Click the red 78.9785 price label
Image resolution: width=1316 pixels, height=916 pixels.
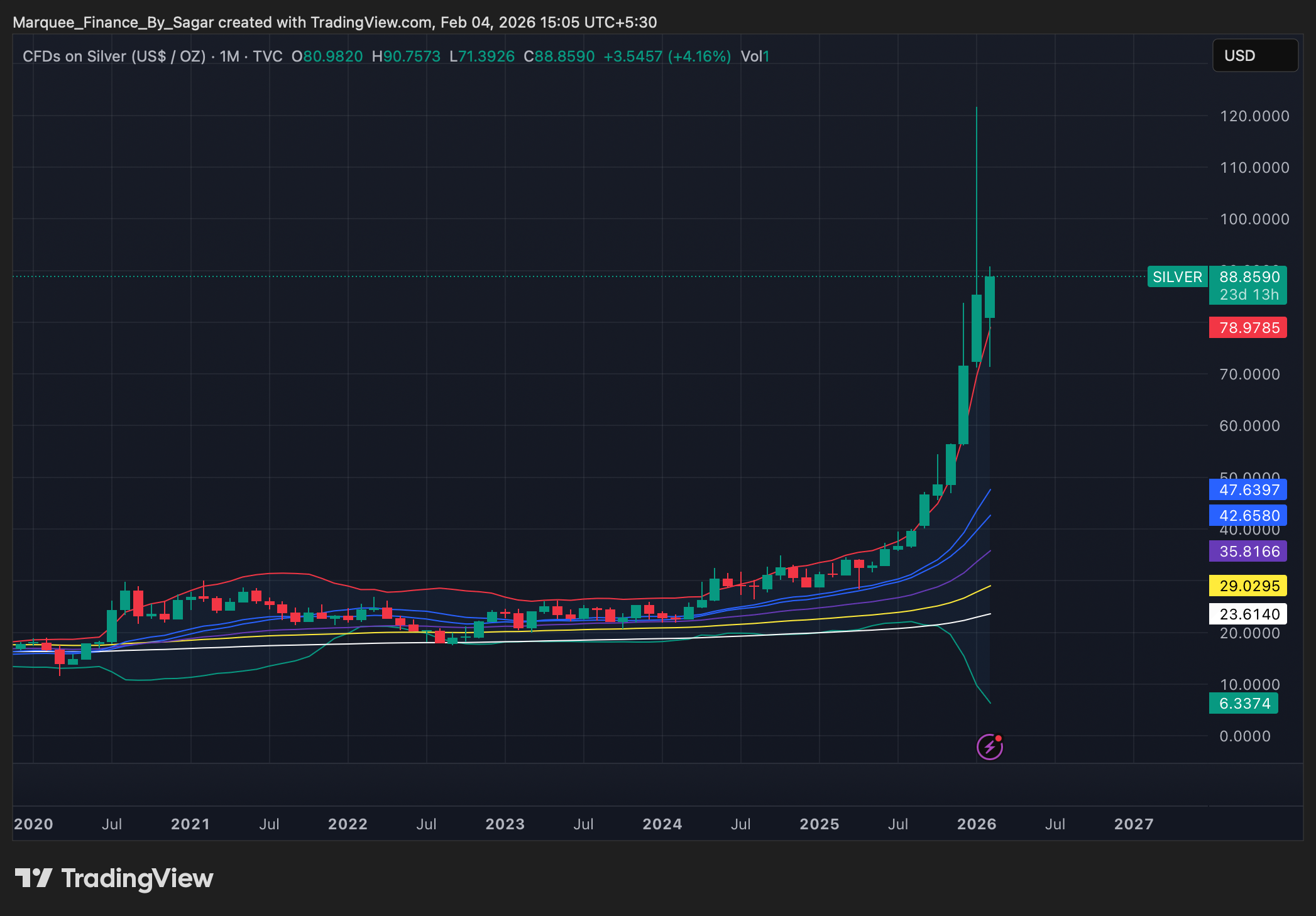click(1247, 327)
